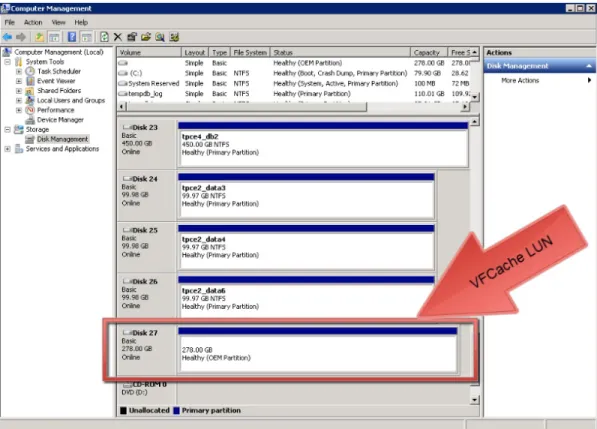Select Task Scheduler in tree
This screenshot has height=429, width=597.
pos(59,71)
